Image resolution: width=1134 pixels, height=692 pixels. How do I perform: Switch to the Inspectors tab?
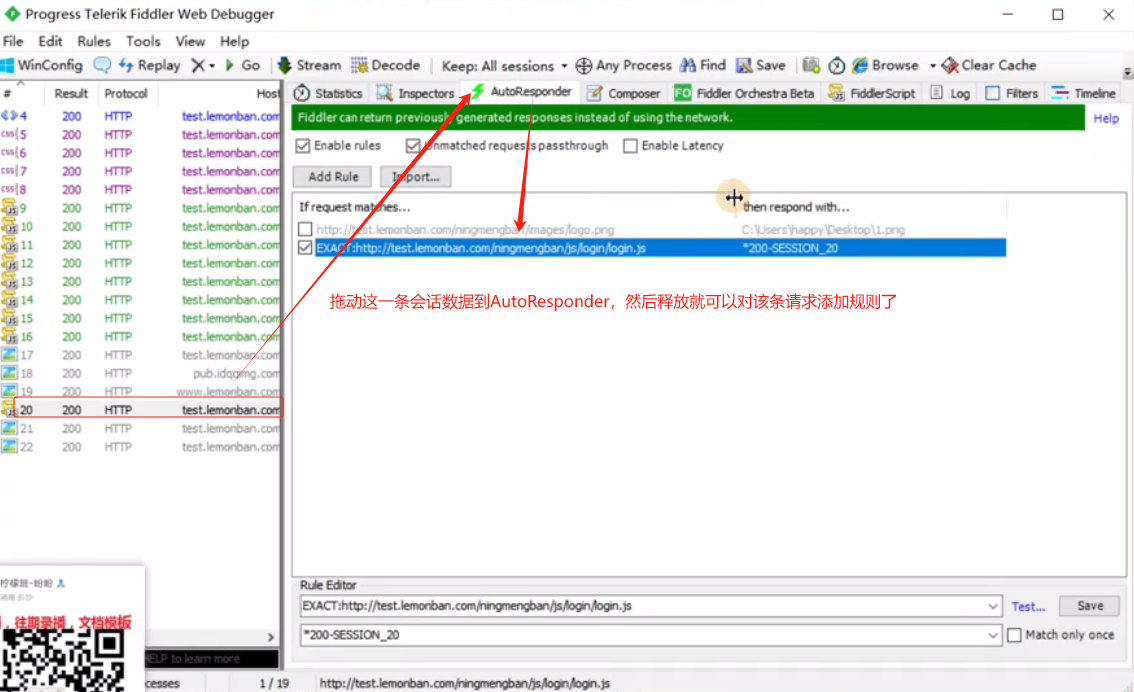click(415, 93)
